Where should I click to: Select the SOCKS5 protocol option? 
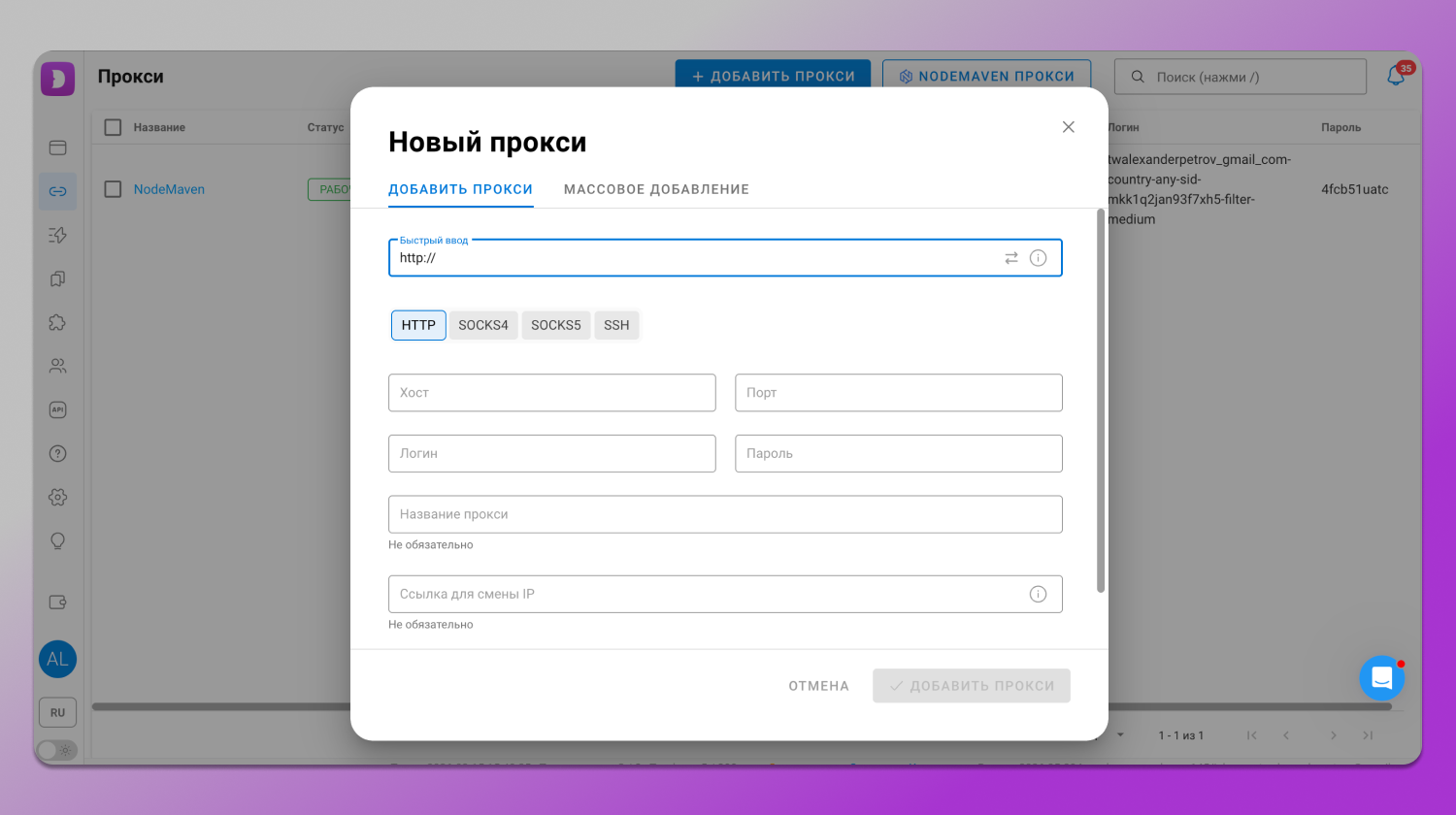point(555,325)
